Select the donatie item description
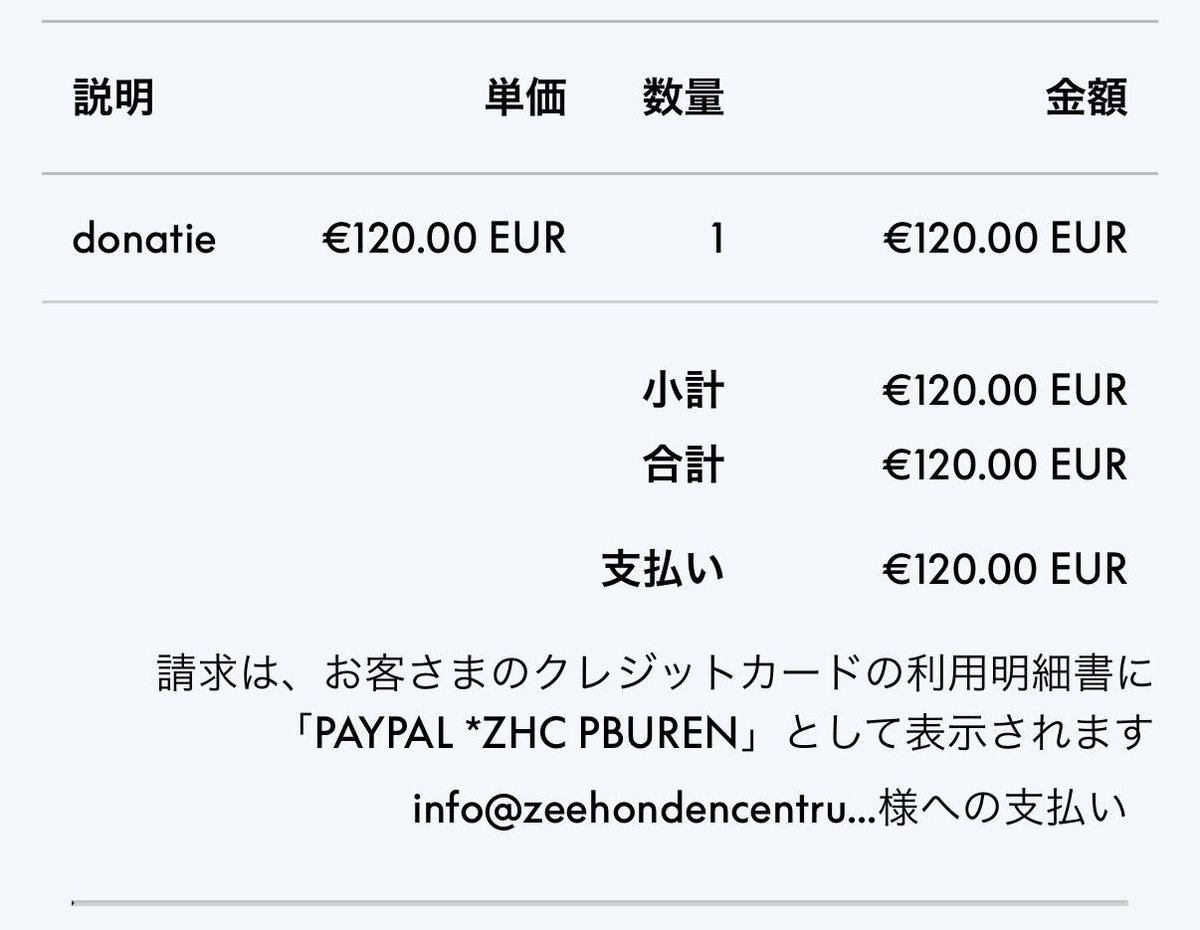Viewport: 1200px width, 930px height. tap(144, 239)
